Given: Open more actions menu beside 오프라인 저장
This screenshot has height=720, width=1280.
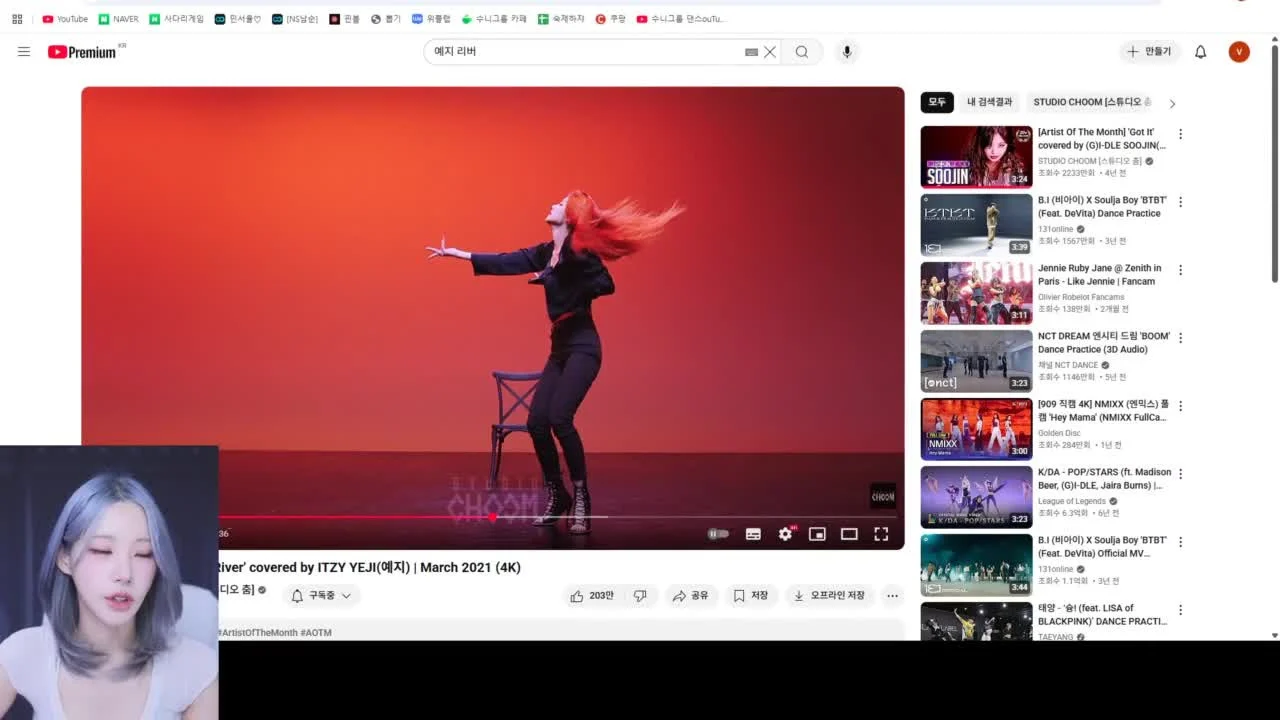Looking at the screenshot, I should point(892,596).
